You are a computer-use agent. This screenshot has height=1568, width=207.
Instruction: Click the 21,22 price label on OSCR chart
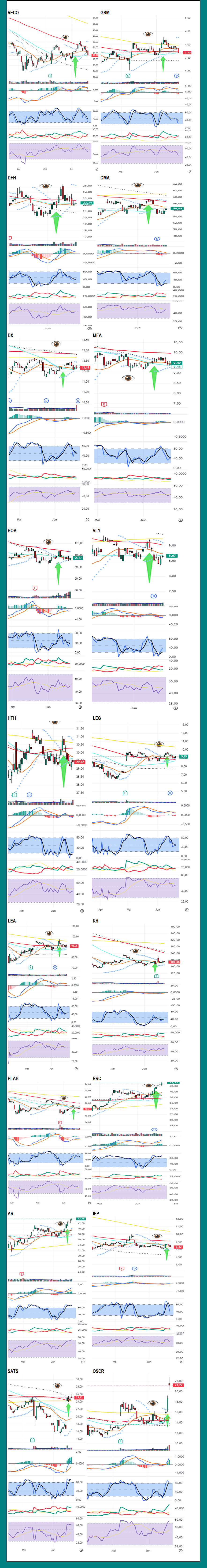pos(178,1385)
